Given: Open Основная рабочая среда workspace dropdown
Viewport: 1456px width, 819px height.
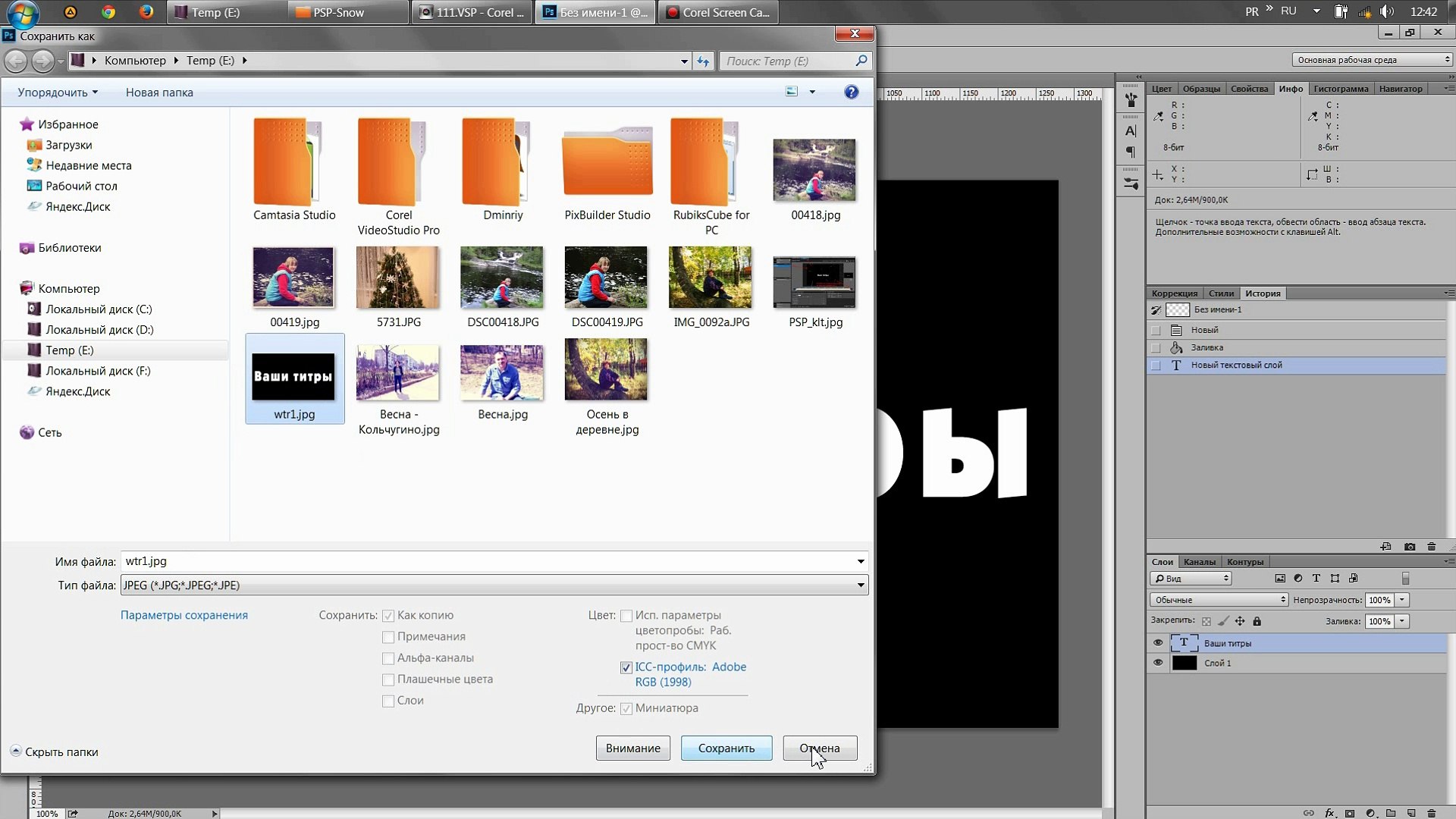Looking at the screenshot, I should [1372, 60].
